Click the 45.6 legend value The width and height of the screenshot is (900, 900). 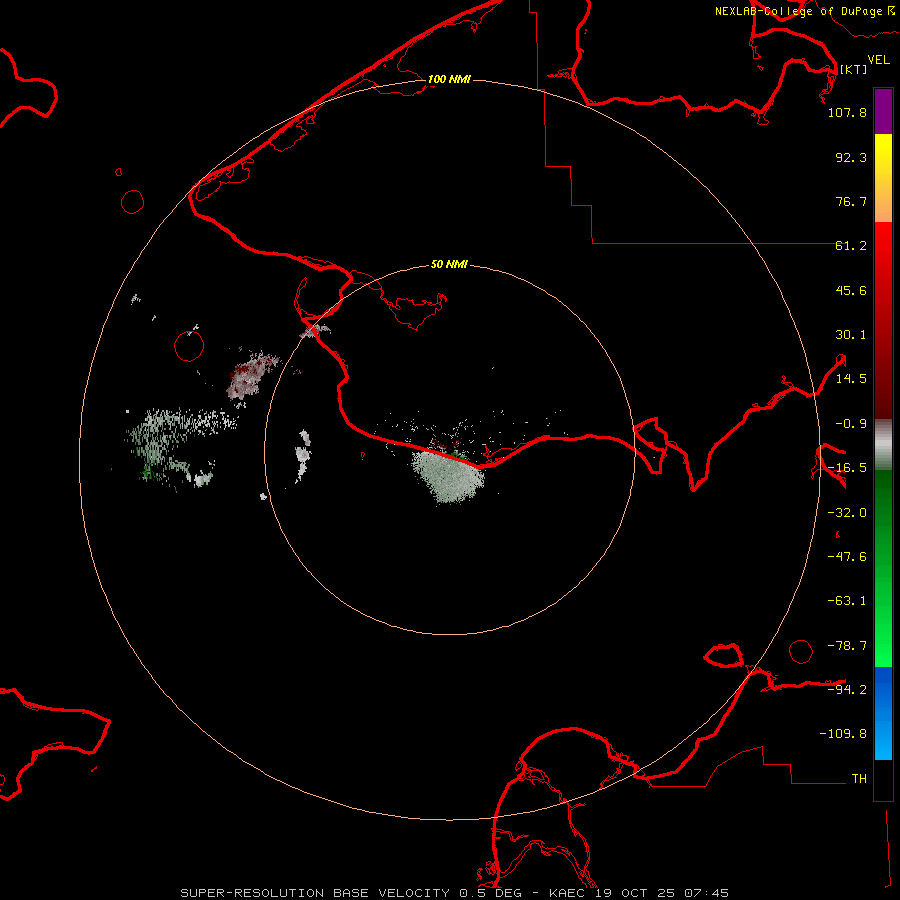pos(851,290)
